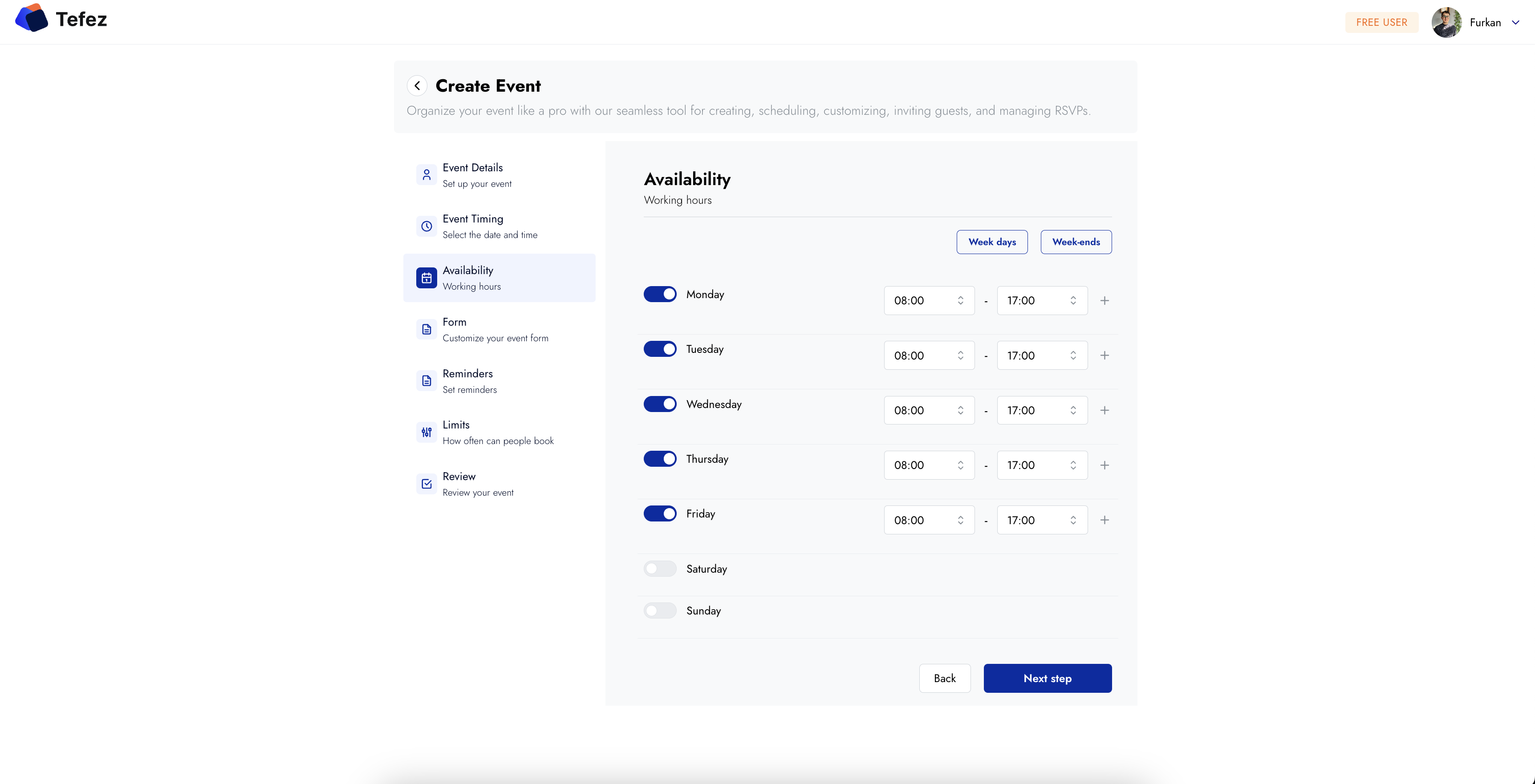Click the Saturday day label

[x=707, y=569]
